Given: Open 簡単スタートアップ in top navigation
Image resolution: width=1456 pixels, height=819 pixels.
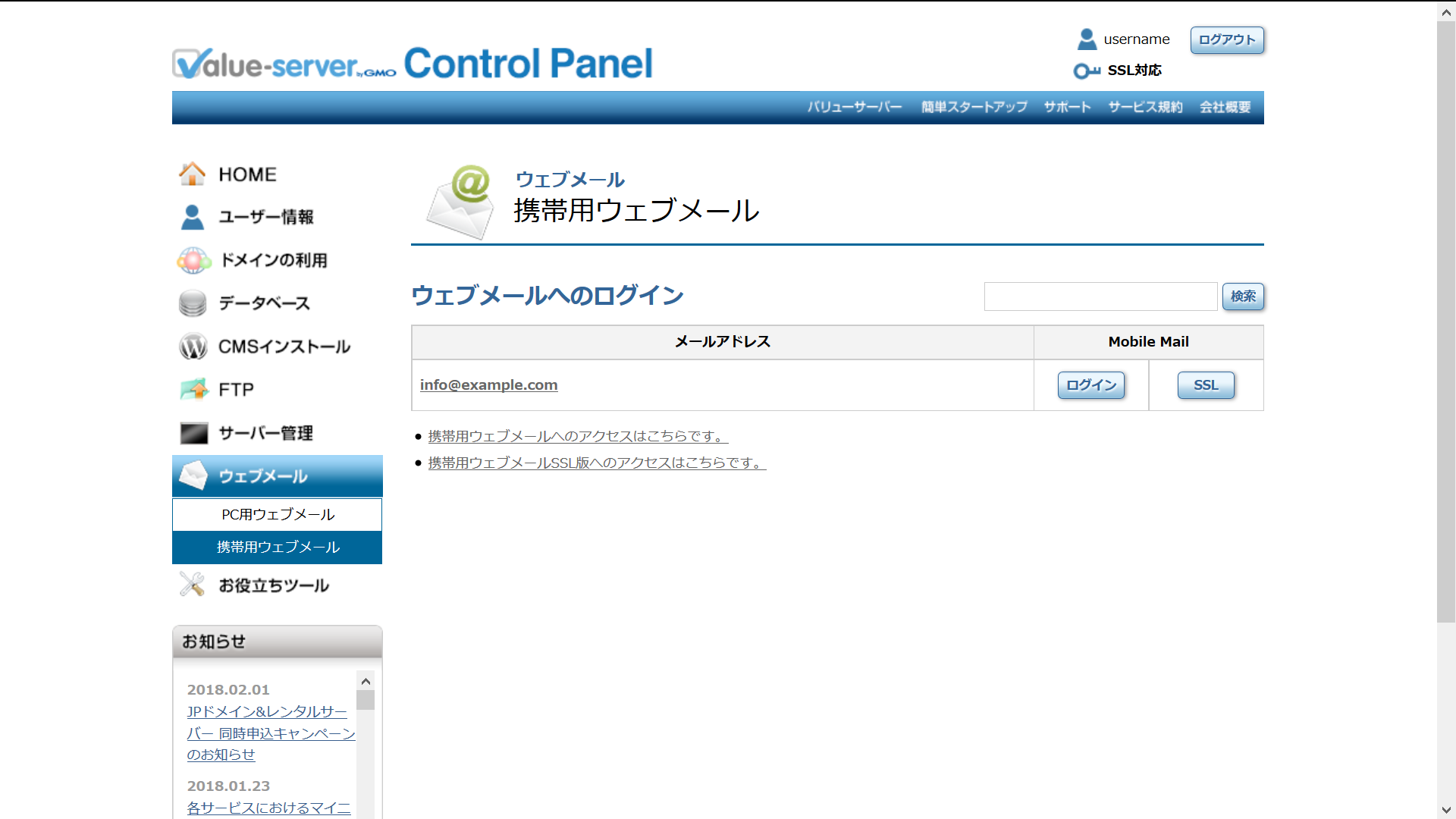Looking at the screenshot, I should [x=974, y=107].
